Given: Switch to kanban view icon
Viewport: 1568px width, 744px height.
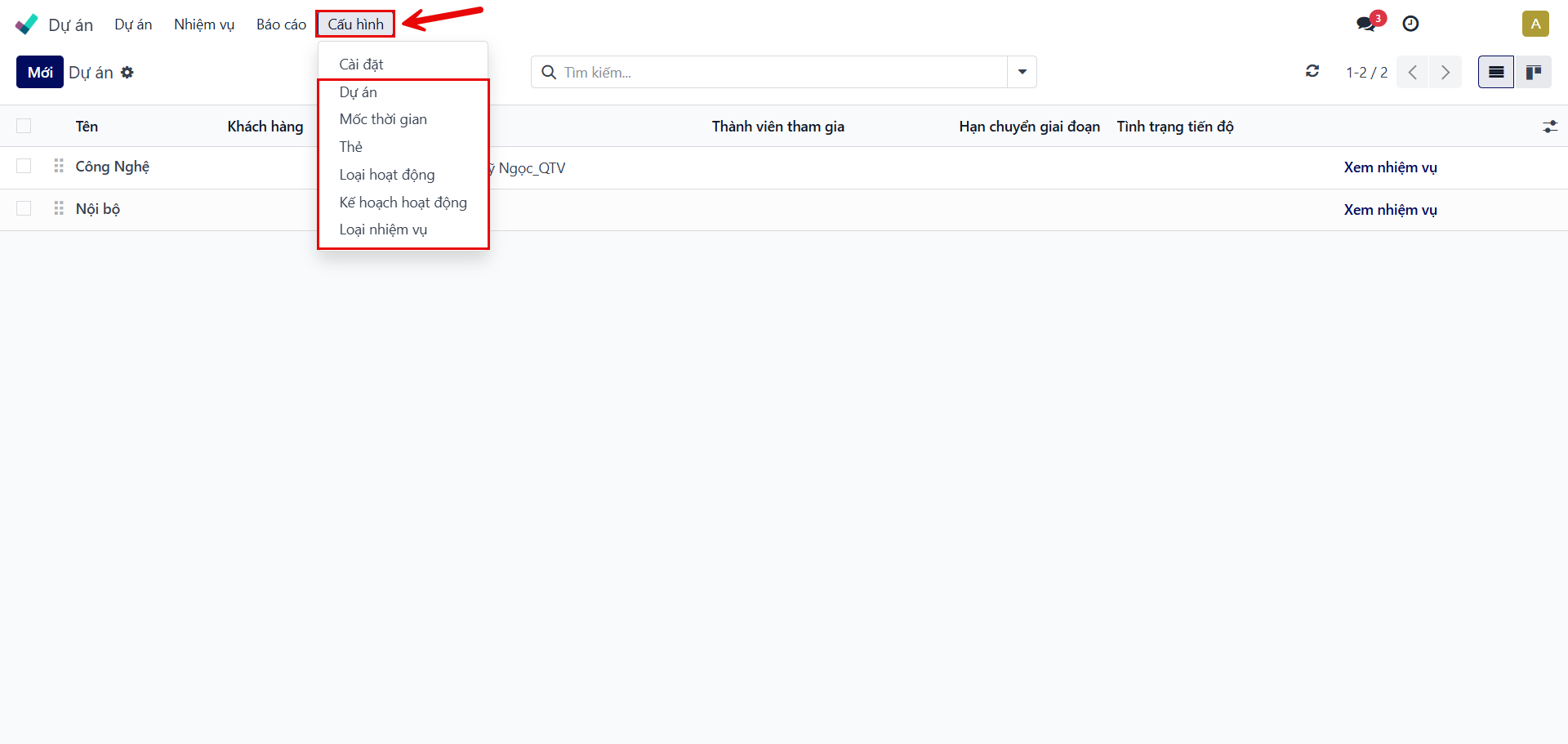Looking at the screenshot, I should [1533, 72].
